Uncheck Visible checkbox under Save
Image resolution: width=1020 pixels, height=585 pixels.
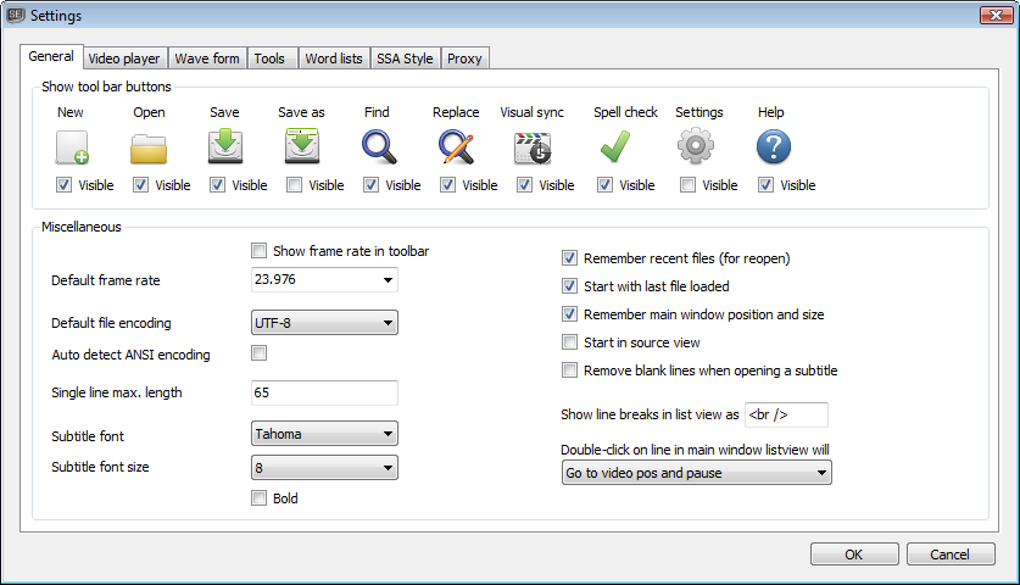tap(217, 185)
